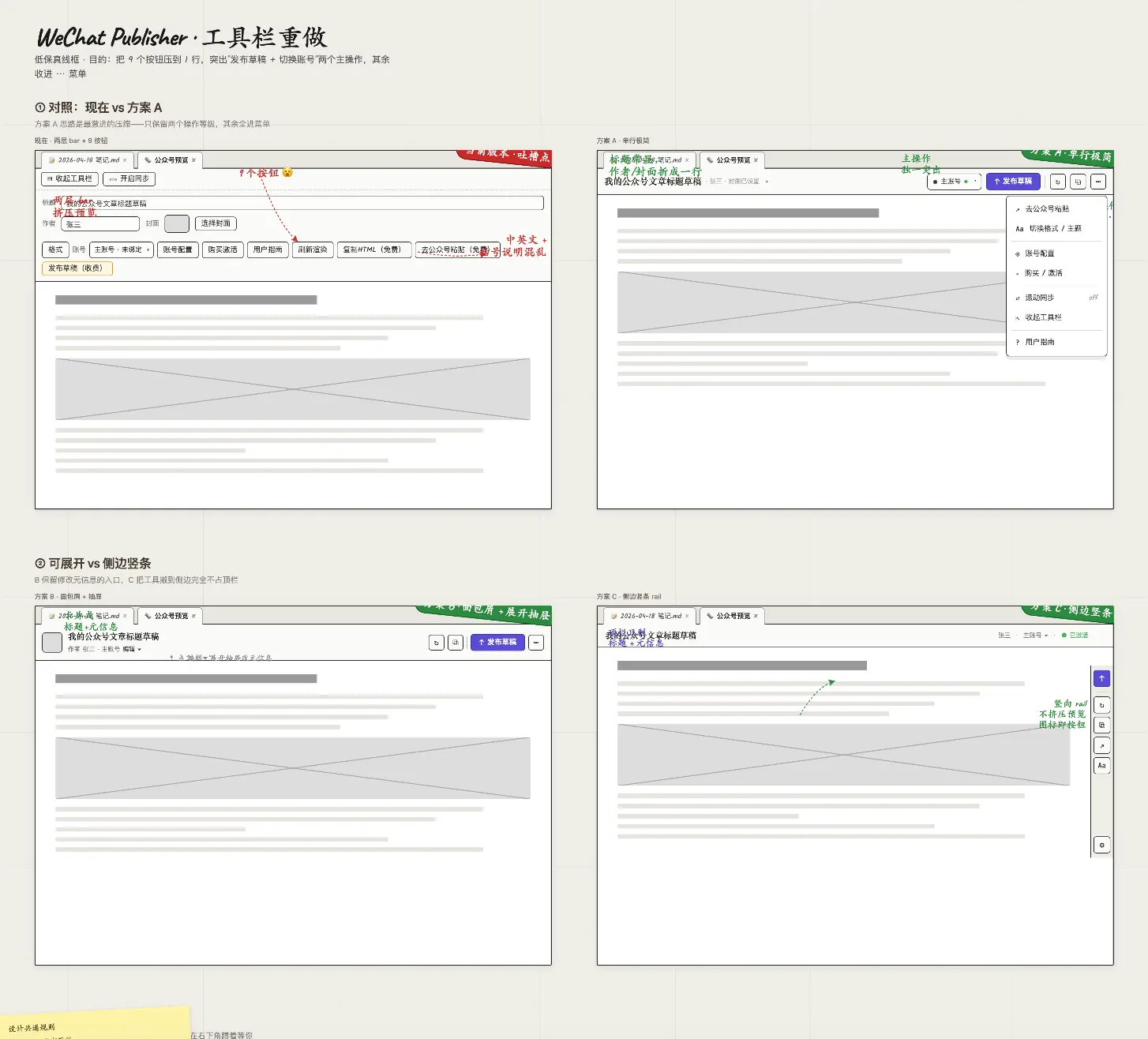
Task: Collapse the toolbar with 收起工具栏 button
Action: pos(69,179)
